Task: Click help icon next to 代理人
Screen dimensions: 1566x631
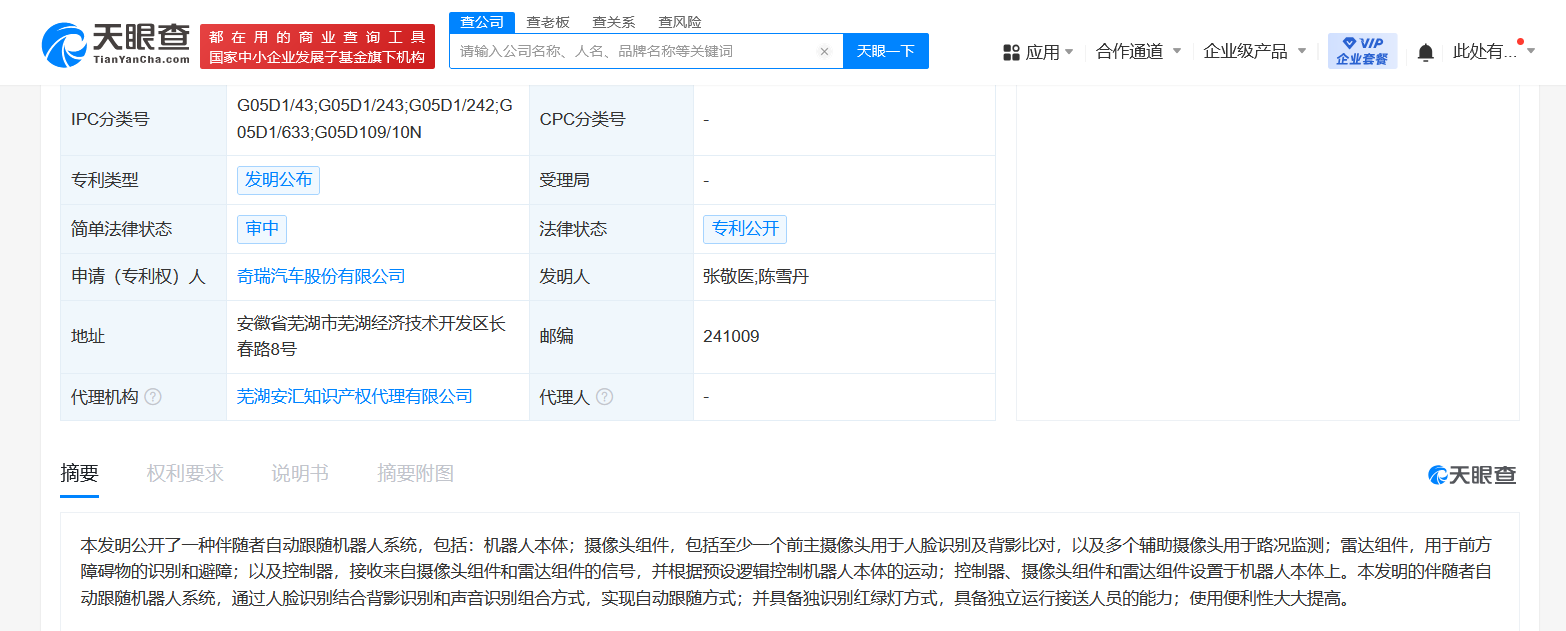Action: click(604, 397)
